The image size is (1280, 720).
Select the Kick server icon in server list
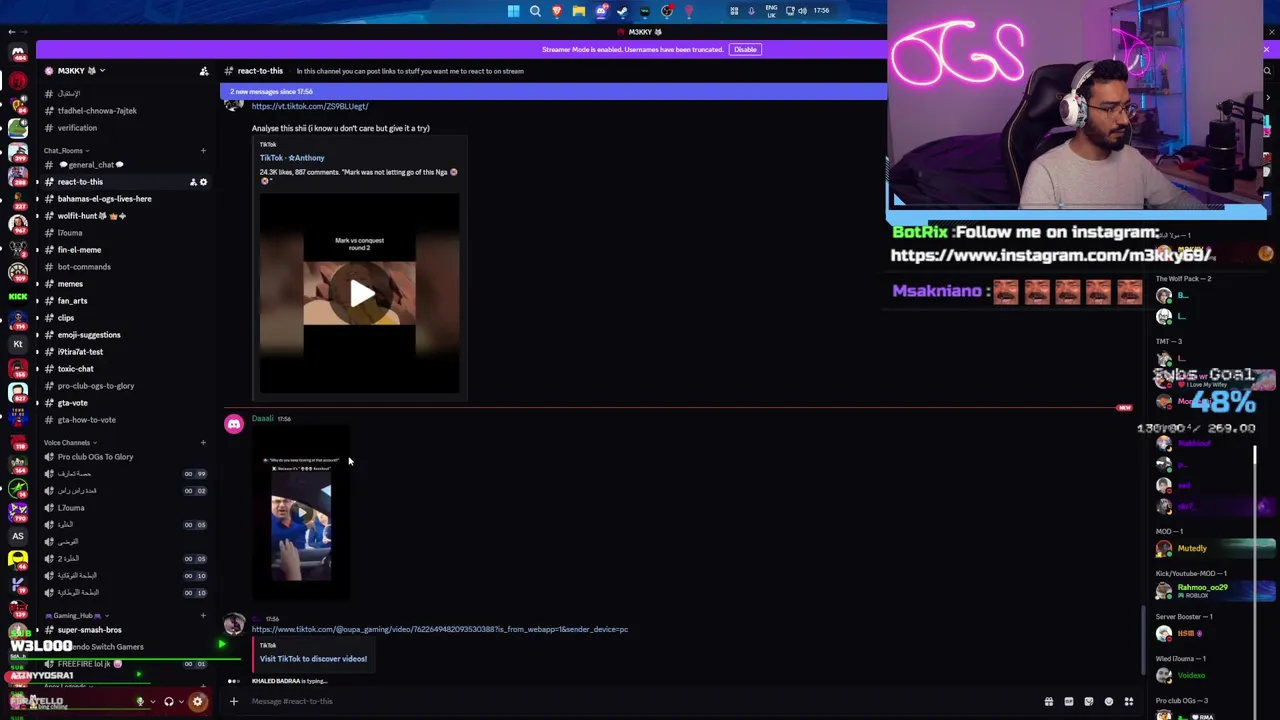coord(18,296)
